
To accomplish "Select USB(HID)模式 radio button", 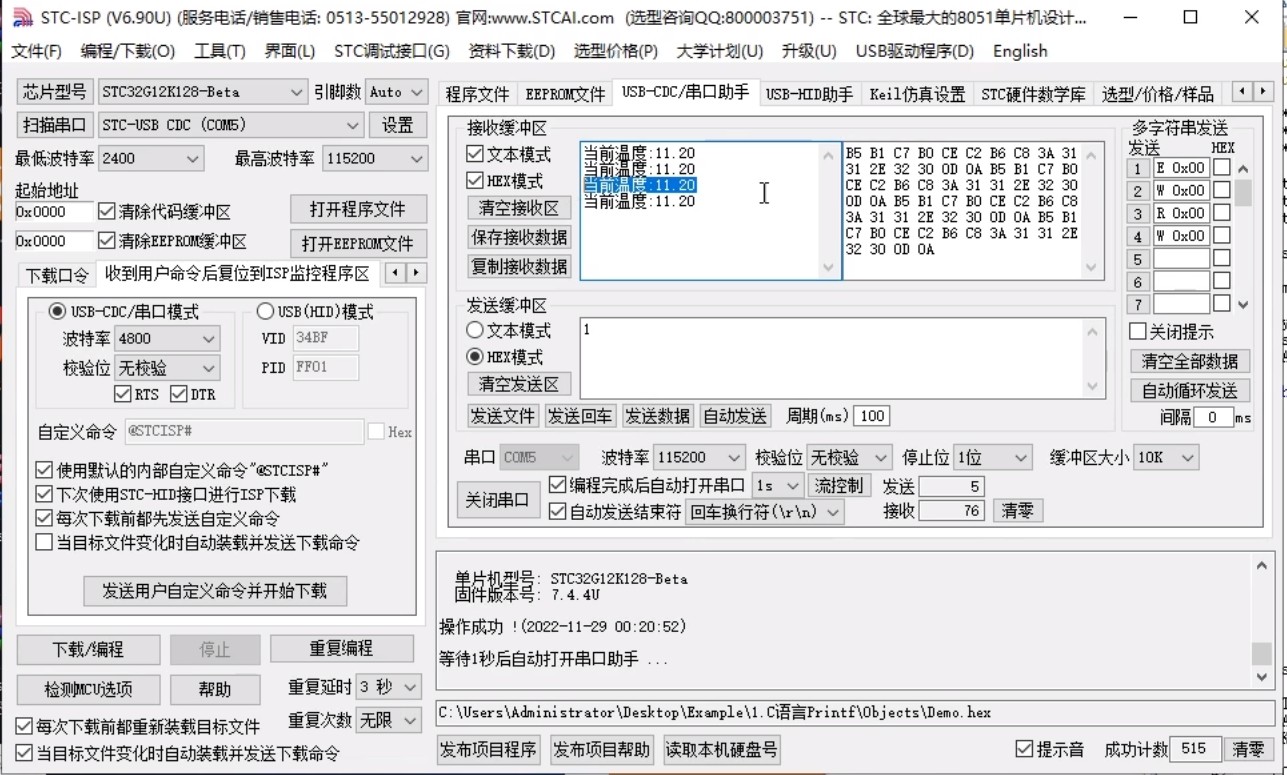I will pyautogui.click(x=265, y=312).
